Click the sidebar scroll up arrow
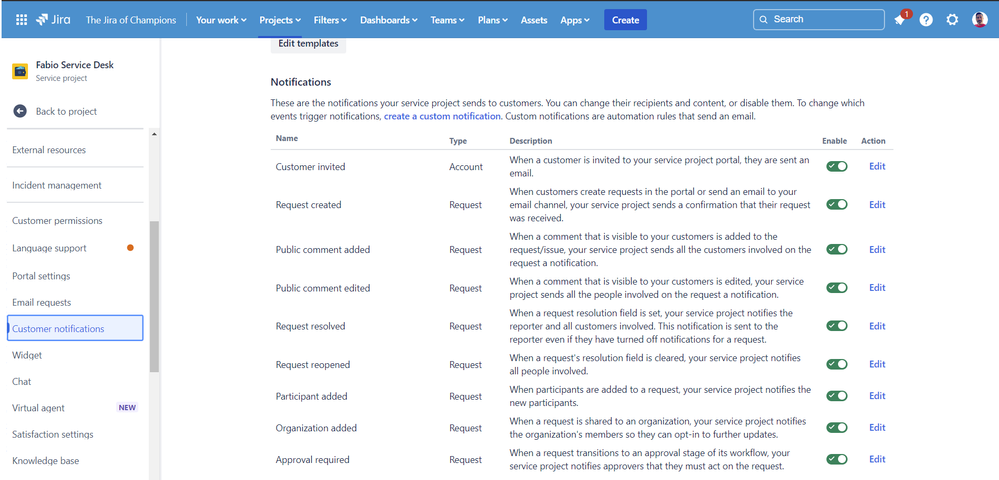The width and height of the screenshot is (999, 480). pyautogui.click(x=154, y=134)
